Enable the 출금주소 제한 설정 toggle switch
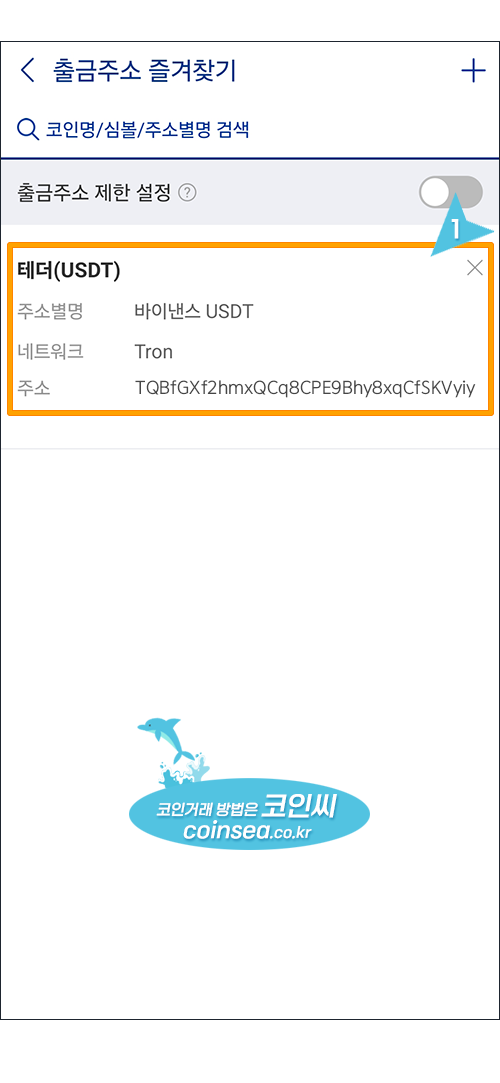This screenshot has height=1083, width=500. click(x=450, y=193)
